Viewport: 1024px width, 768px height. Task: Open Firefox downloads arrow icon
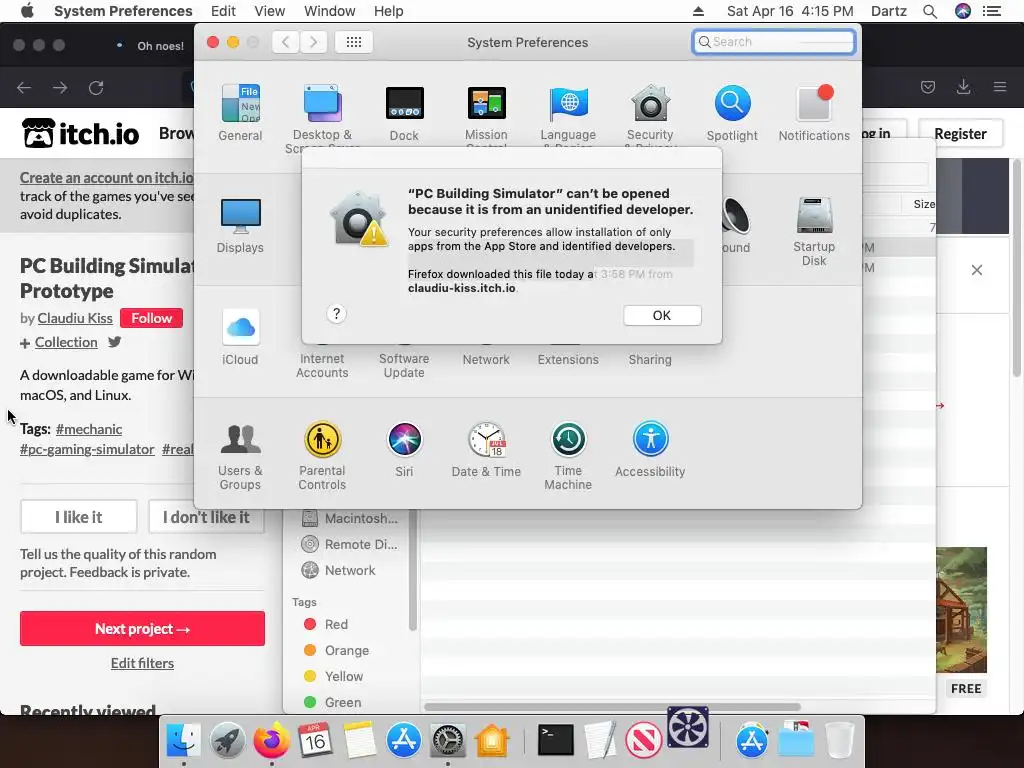(963, 87)
